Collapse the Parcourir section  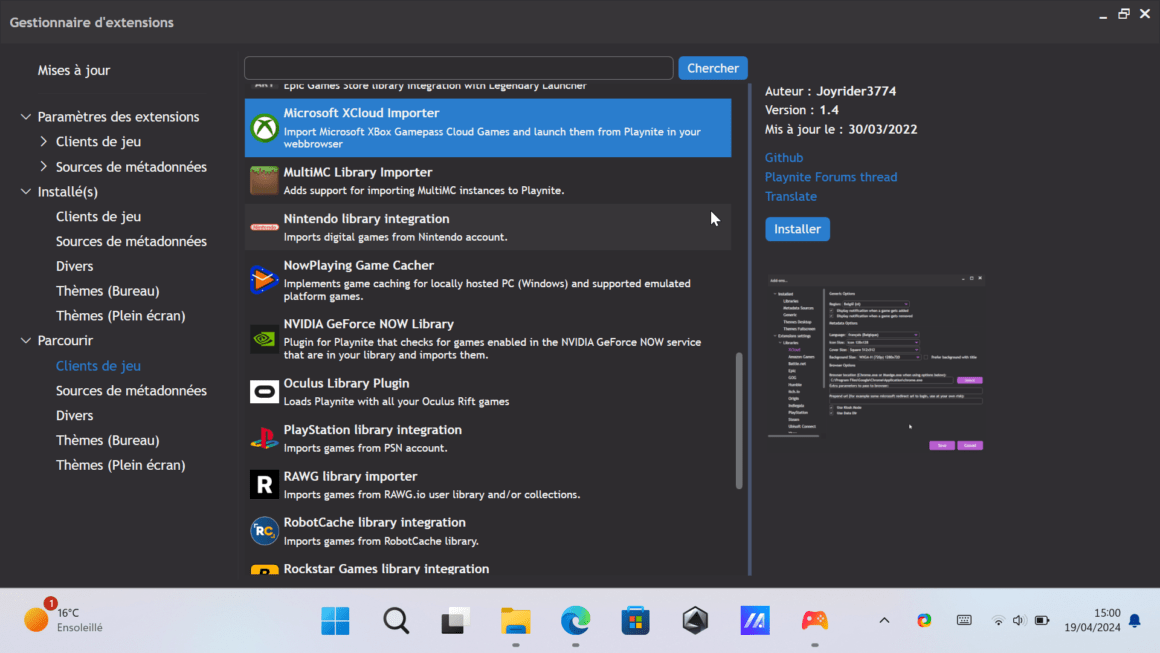[26, 340]
